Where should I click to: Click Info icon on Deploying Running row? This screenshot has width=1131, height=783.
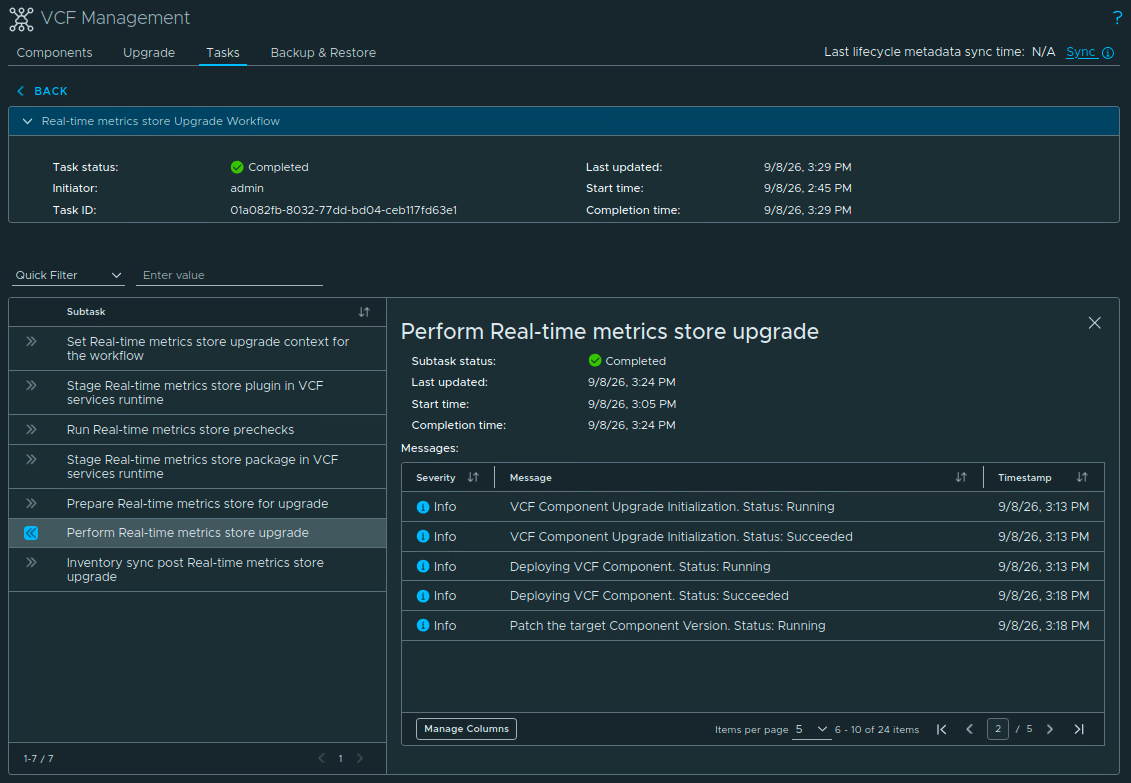coord(423,567)
